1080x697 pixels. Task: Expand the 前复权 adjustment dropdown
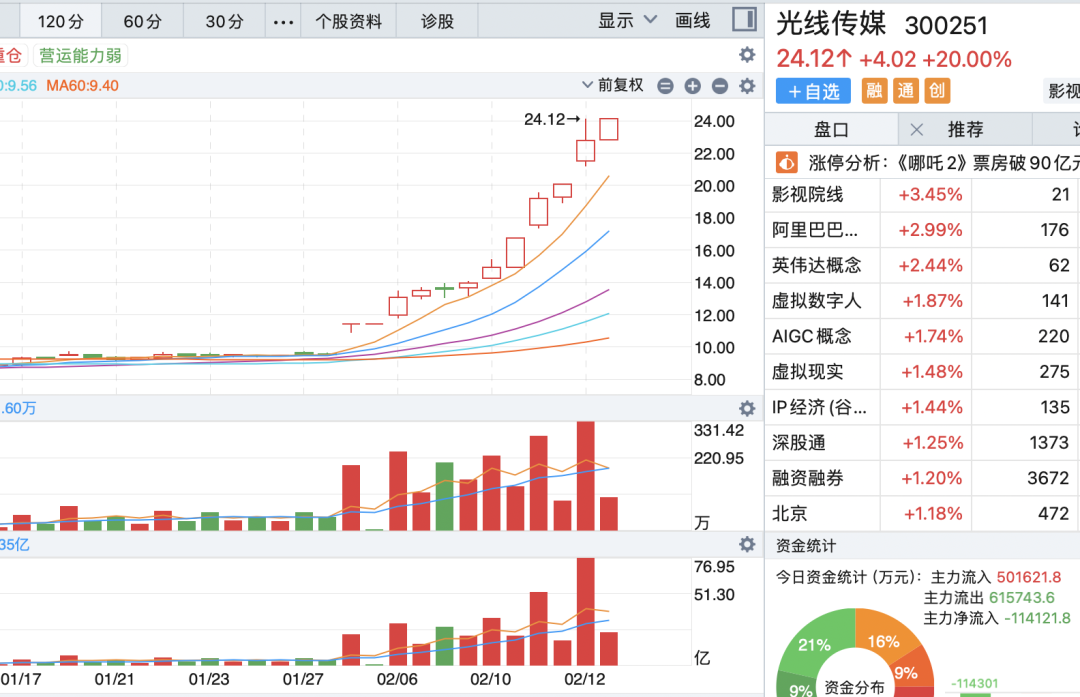click(x=613, y=85)
